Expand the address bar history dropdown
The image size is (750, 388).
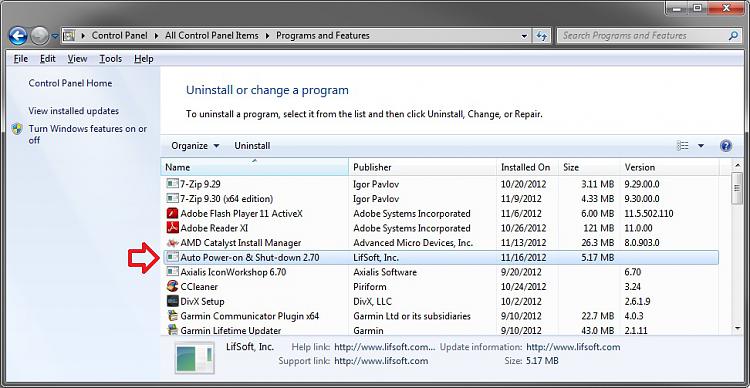click(524, 36)
